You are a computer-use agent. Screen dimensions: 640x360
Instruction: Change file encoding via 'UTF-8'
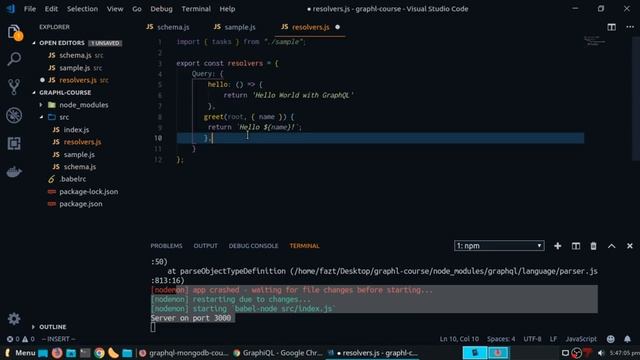pyautogui.click(x=532, y=339)
